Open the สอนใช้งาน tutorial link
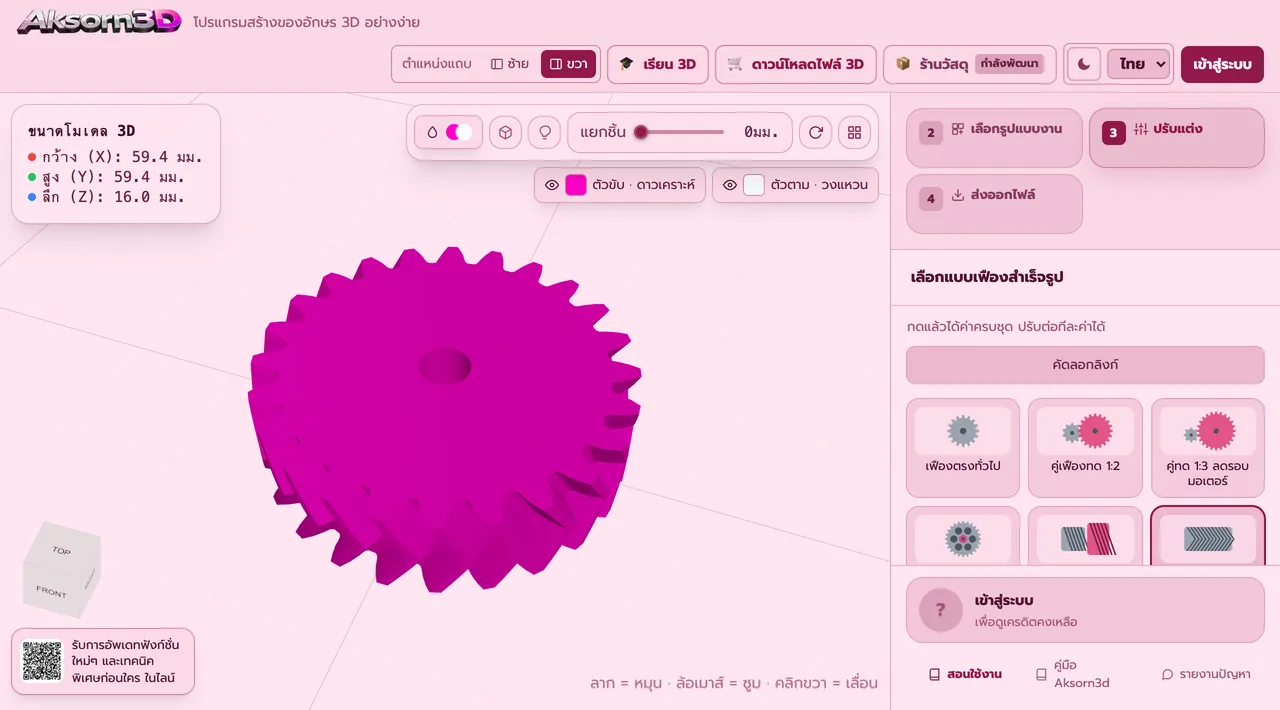The image size is (1280, 710). pyautogui.click(x=965, y=674)
